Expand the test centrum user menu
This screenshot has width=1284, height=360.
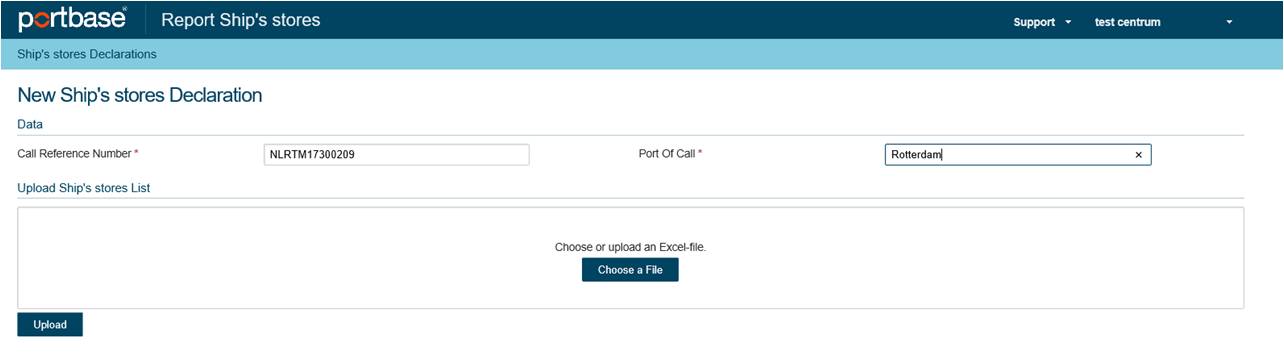1164,22
